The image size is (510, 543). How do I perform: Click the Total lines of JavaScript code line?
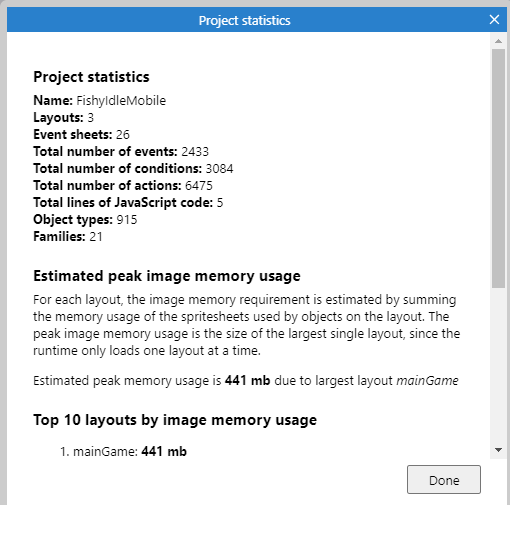[x=128, y=202]
